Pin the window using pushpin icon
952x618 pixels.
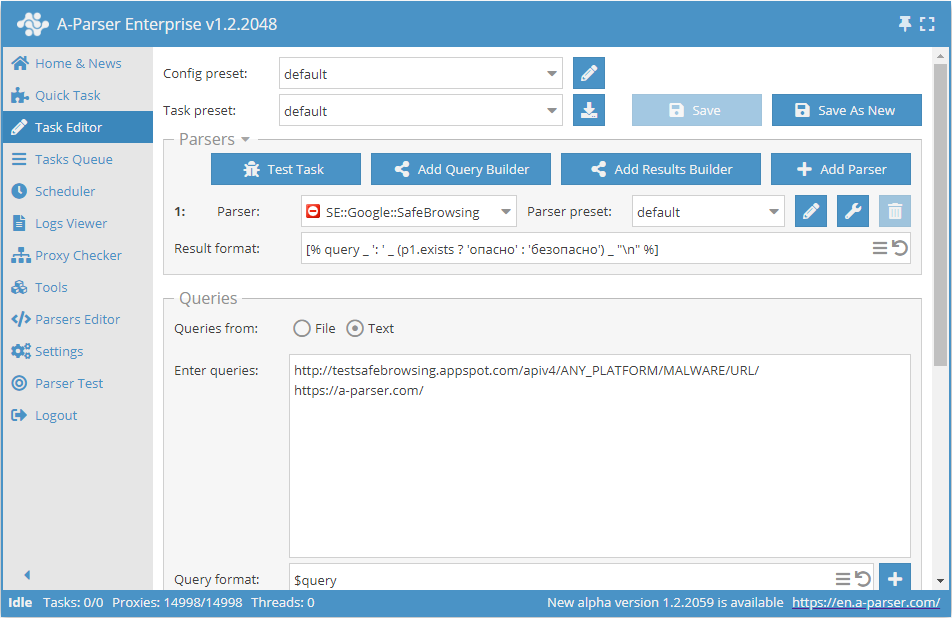905,23
